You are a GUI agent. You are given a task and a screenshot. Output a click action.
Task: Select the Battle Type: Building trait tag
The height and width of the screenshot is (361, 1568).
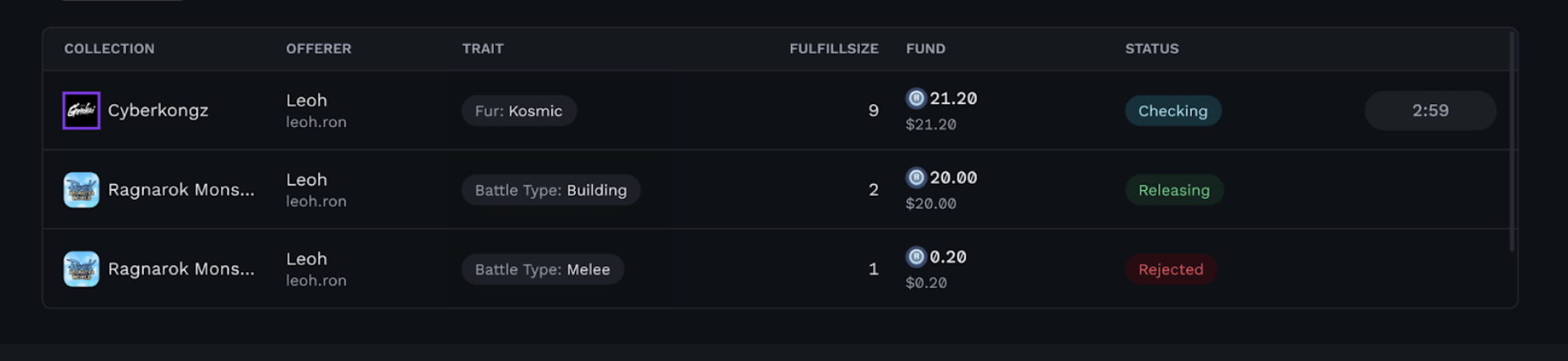pyautogui.click(x=551, y=190)
